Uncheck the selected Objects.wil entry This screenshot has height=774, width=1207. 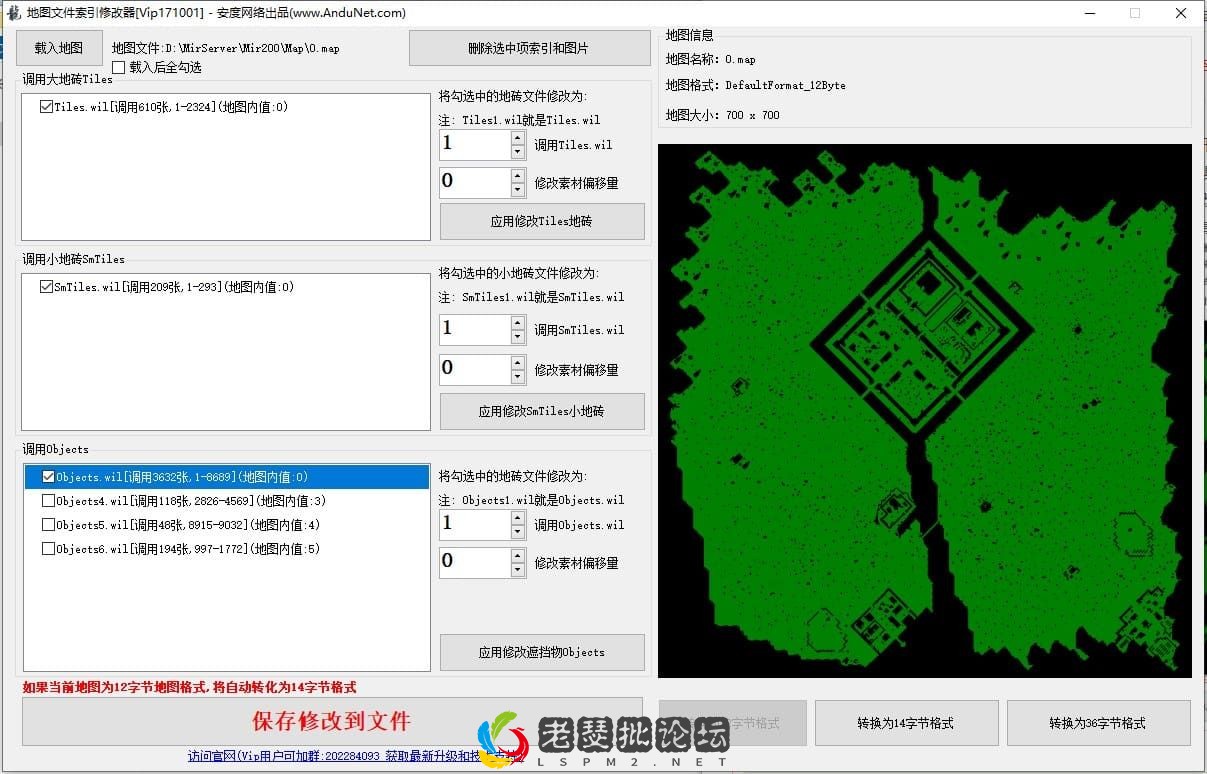point(48,477)
